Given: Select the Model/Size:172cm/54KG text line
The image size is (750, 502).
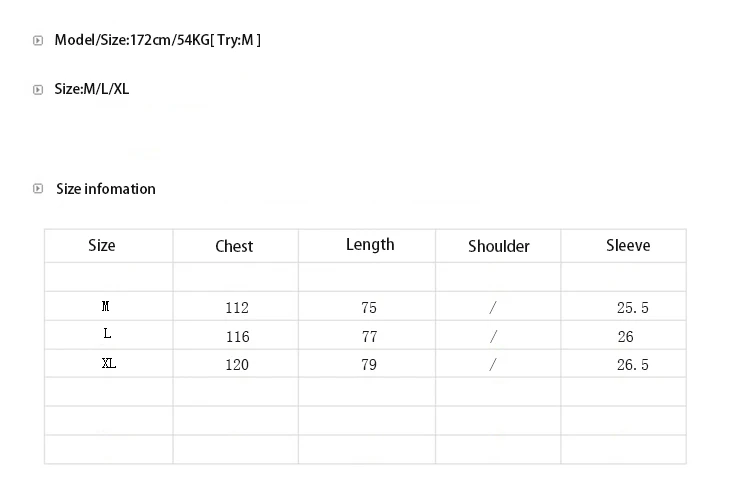Looking at the screenshot, I should click(157, 40).
